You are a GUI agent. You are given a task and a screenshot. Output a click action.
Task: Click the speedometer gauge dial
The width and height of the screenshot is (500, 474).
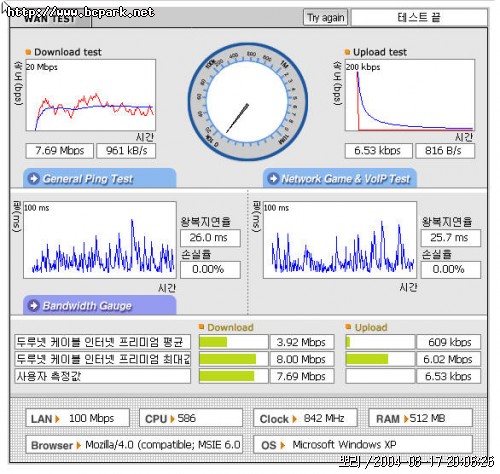tap(247, 102)
